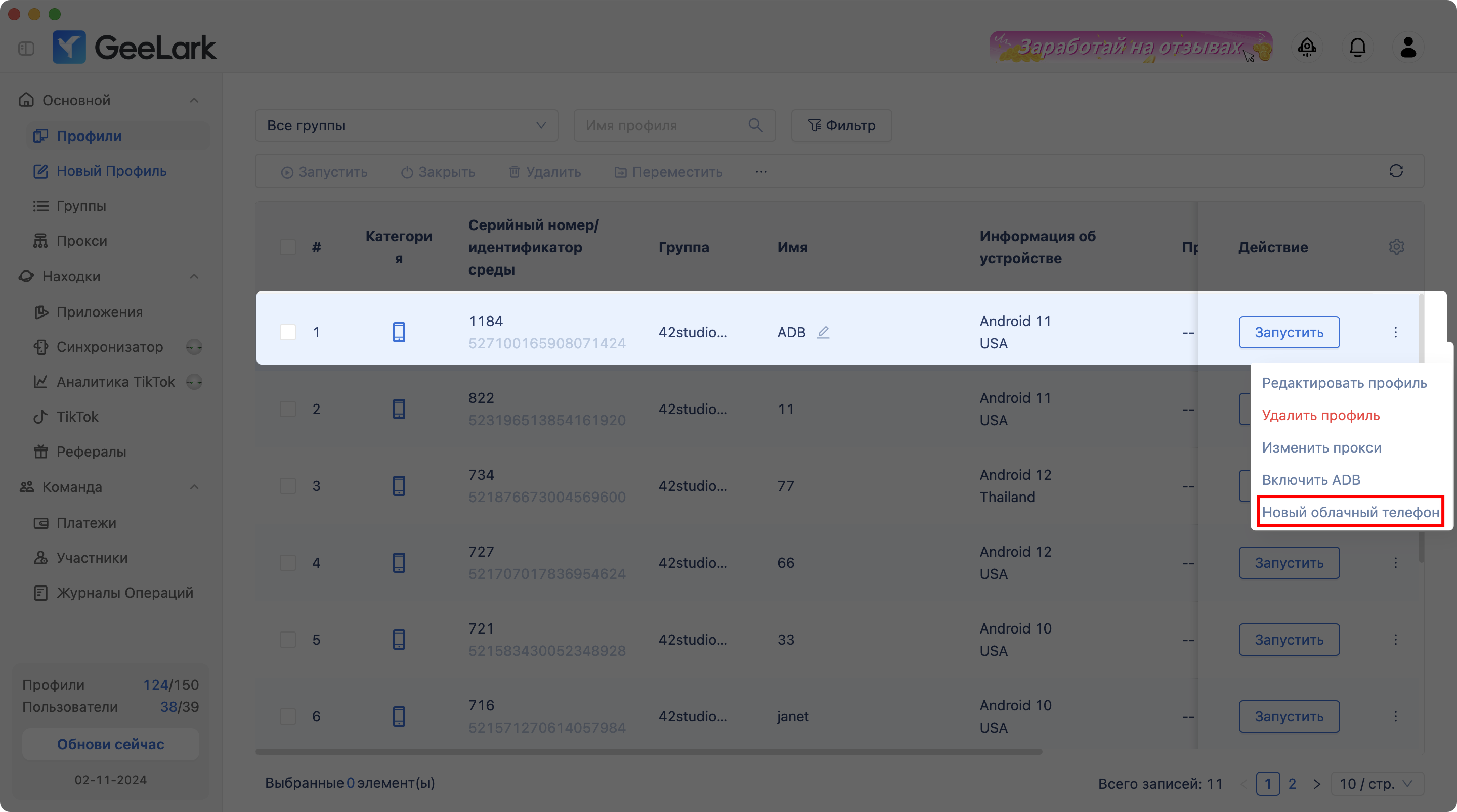Toggle the sidebar collapse icon
Viewport: 1457px width, 812px height.
tap(26, 49)
